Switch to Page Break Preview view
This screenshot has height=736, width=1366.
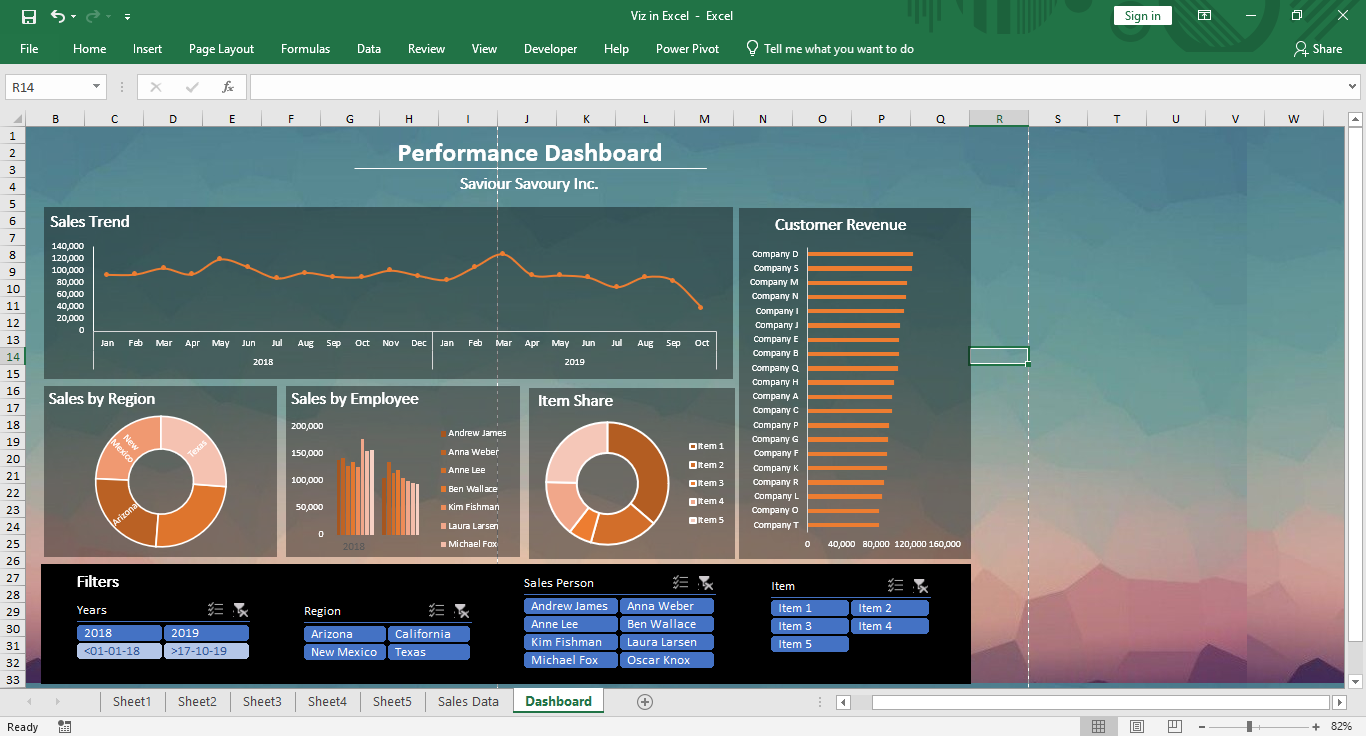coord(1176,725)
